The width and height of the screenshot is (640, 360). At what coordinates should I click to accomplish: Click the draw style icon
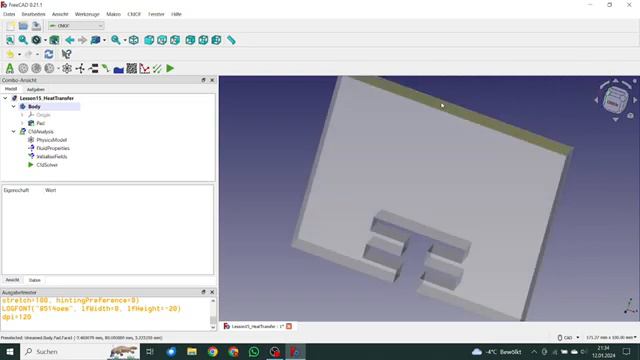coord(36,40)
